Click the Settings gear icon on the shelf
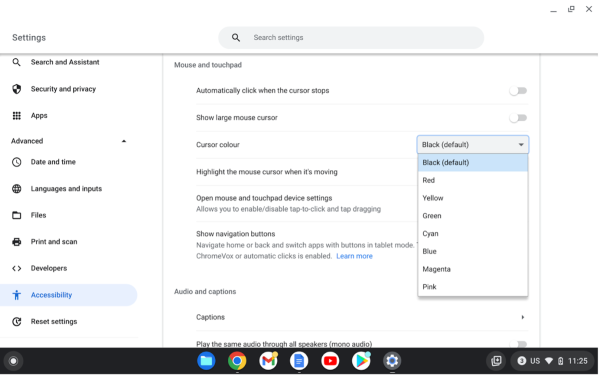600x376 pixels. coord(392,361)
